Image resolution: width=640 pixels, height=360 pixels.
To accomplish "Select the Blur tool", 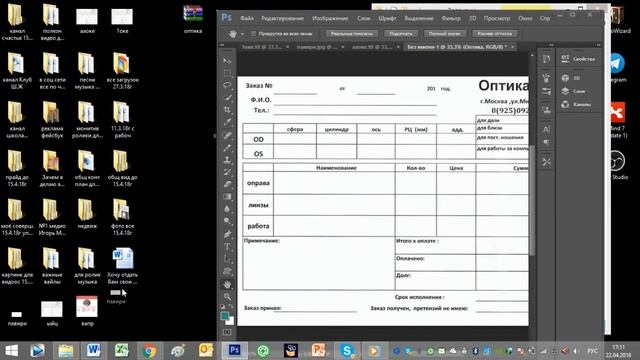I will pos(227,209).
